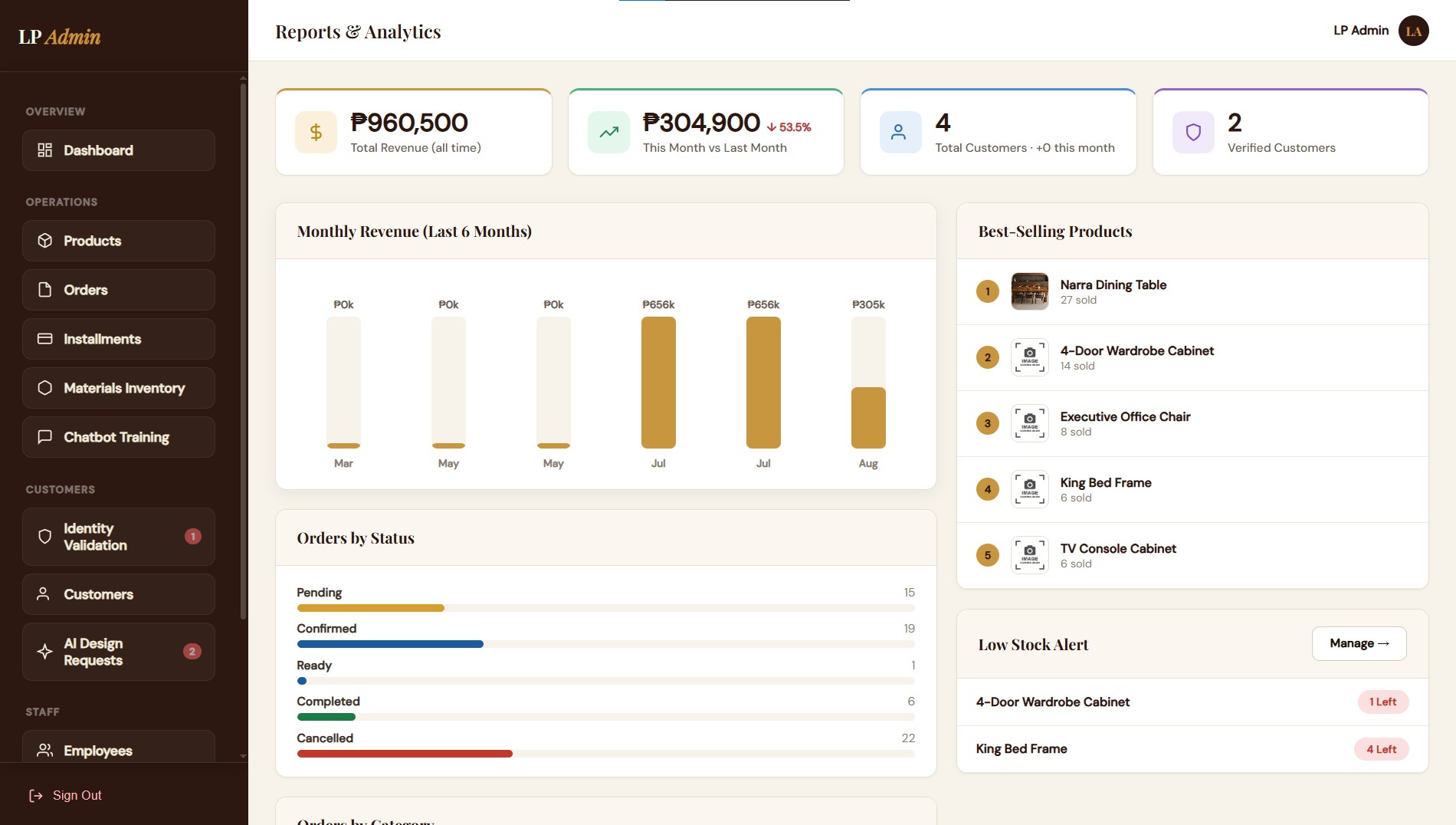
Task: Select 'Executive Office Chair' product name
Action: (1125, 417)
